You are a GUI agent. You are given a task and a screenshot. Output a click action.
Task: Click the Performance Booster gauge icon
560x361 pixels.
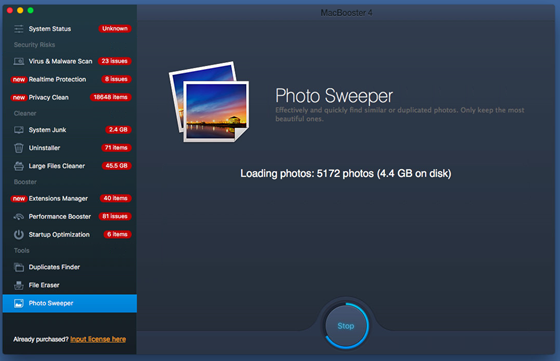point(19,216)
